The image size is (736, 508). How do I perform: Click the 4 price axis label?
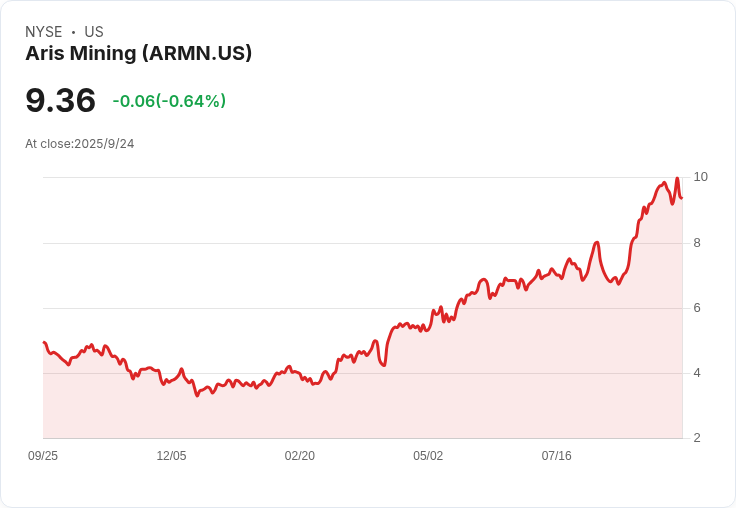pyautogui.click(x=697, y=373)
